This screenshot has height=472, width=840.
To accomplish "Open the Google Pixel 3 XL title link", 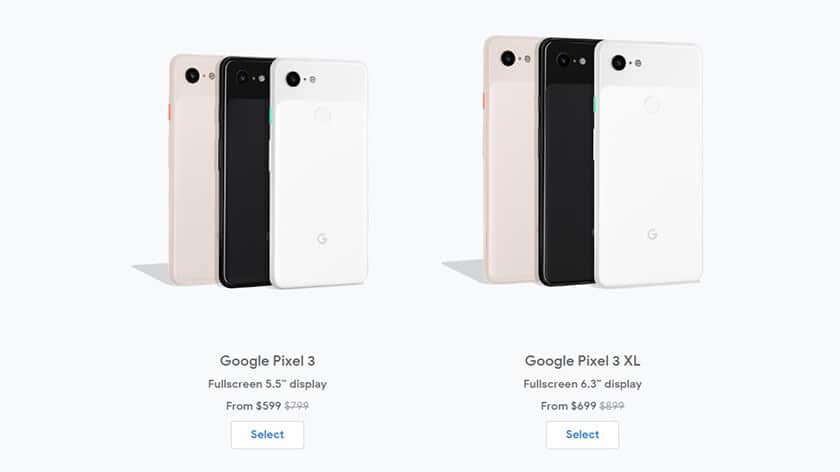I will (582, 361).
